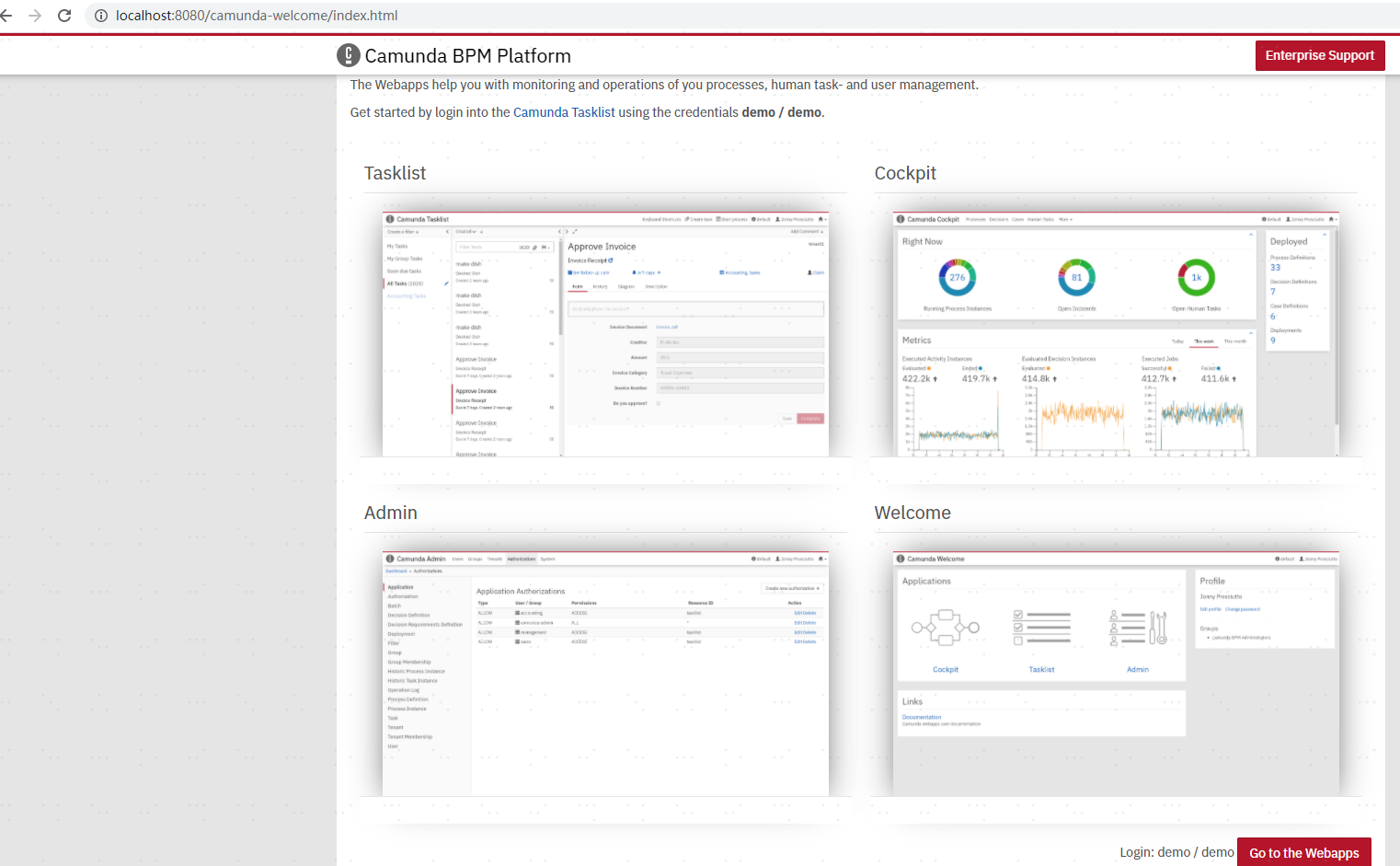Click the Open Incidents donut chart in Cockpit

coord(1076,276)
